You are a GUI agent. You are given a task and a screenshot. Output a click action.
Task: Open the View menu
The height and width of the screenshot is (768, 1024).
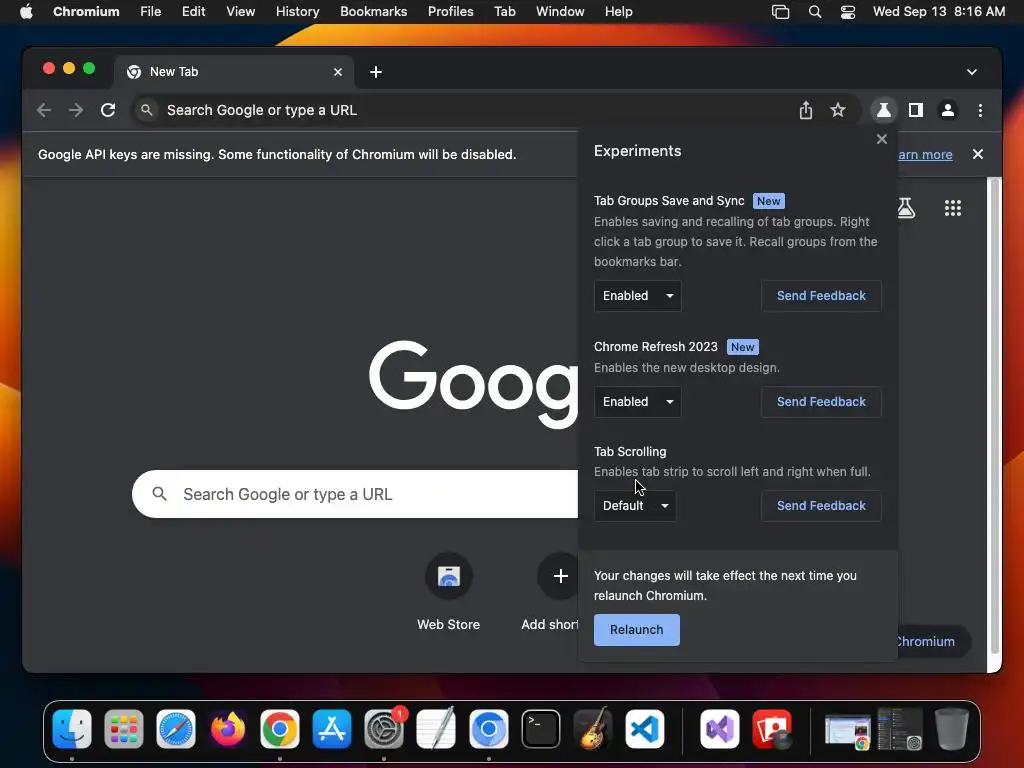[x=240, y=12]
